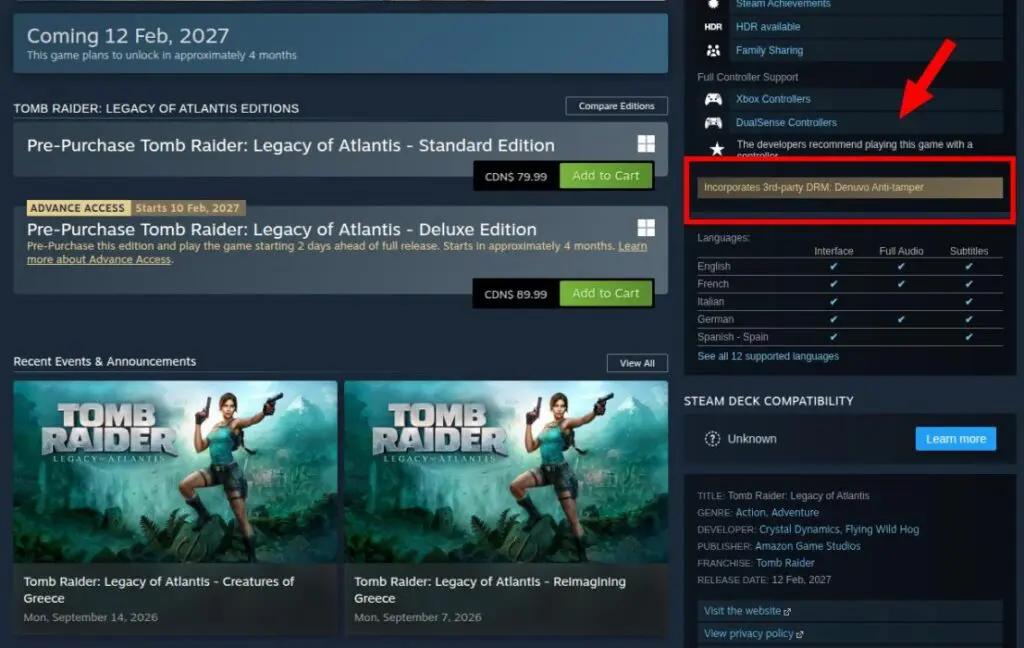Click the CDN$ 79.99 price

[x=516, y=177]
